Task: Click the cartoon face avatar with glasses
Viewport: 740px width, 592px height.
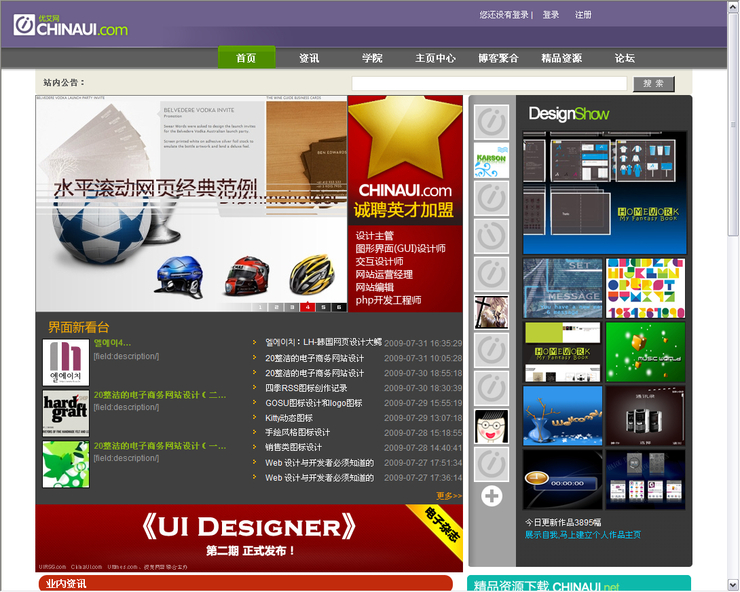Action: pos(491,426)
